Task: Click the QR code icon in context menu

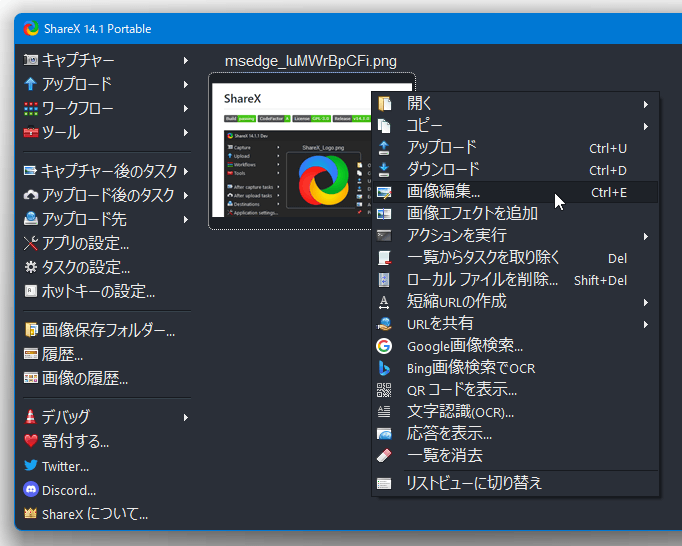Action: click(x=384, y=390)
